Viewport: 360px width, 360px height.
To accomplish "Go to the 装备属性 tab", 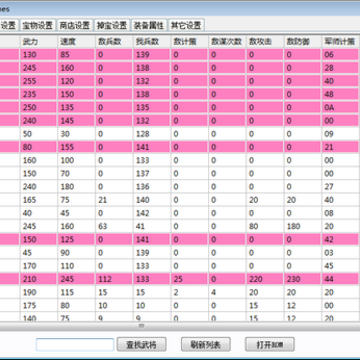I will pyautogui.click(x=149, y=25).
